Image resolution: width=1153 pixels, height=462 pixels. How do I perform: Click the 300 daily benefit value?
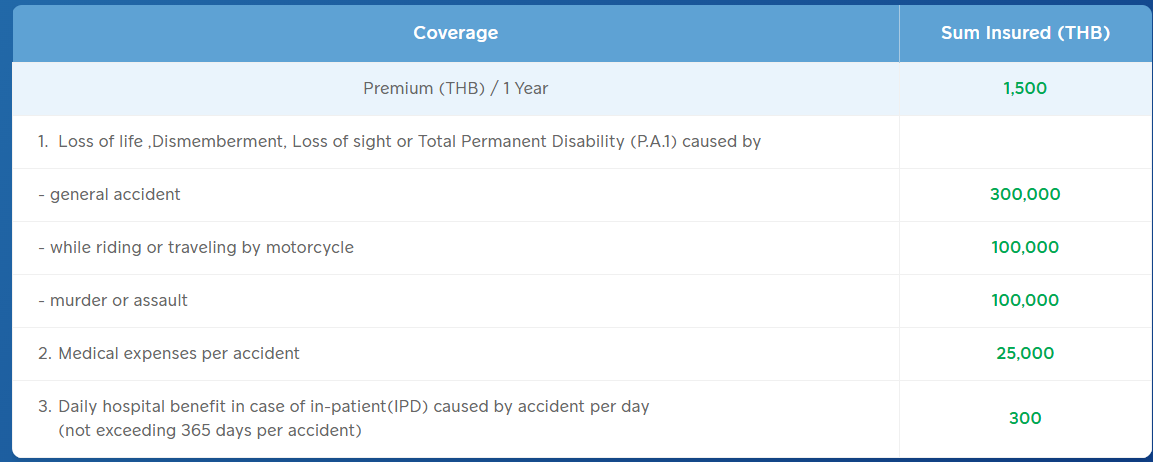pyautogui.click(x=1025, y=419)
